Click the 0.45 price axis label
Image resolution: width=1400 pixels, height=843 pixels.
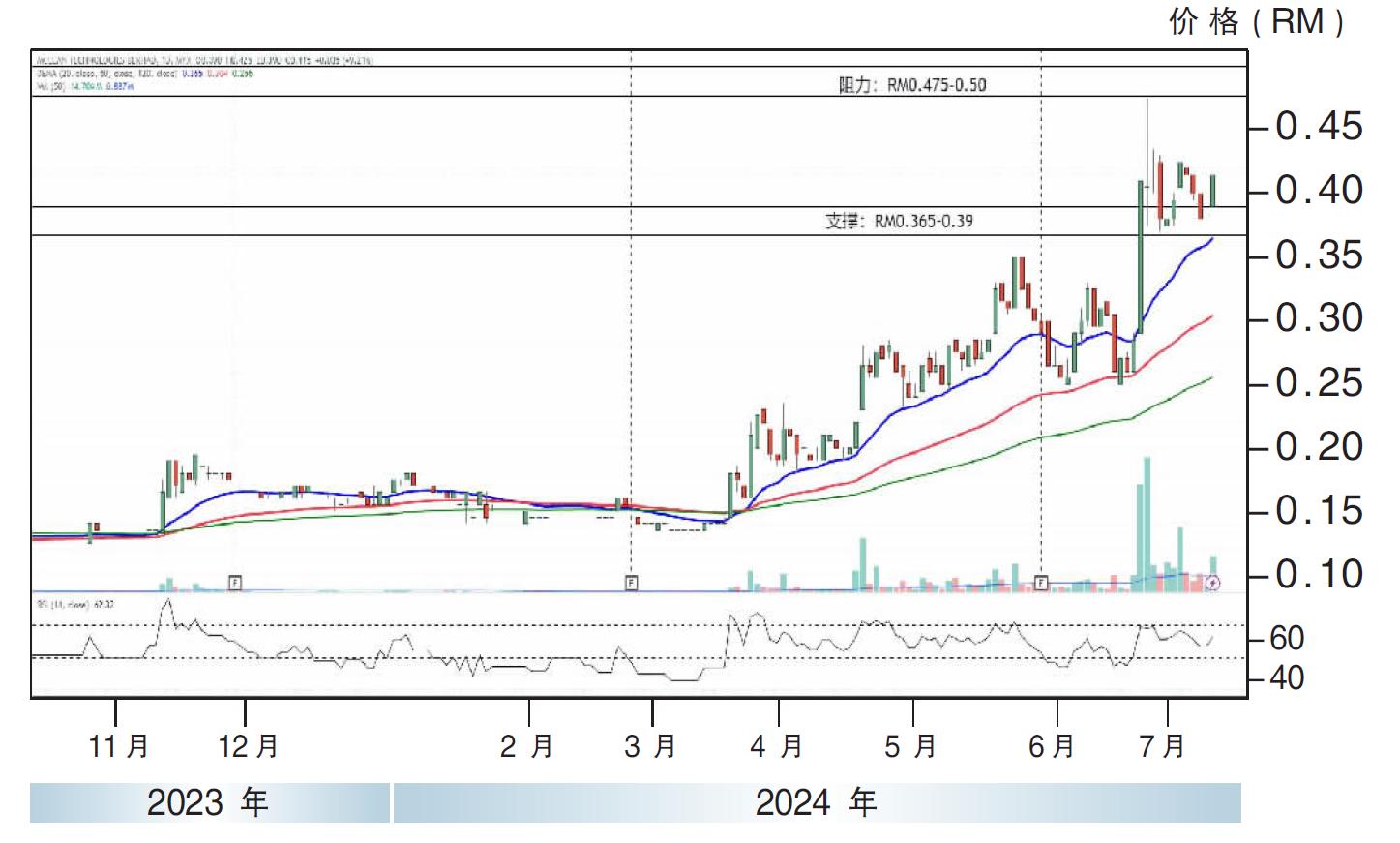coord(1319,127)
